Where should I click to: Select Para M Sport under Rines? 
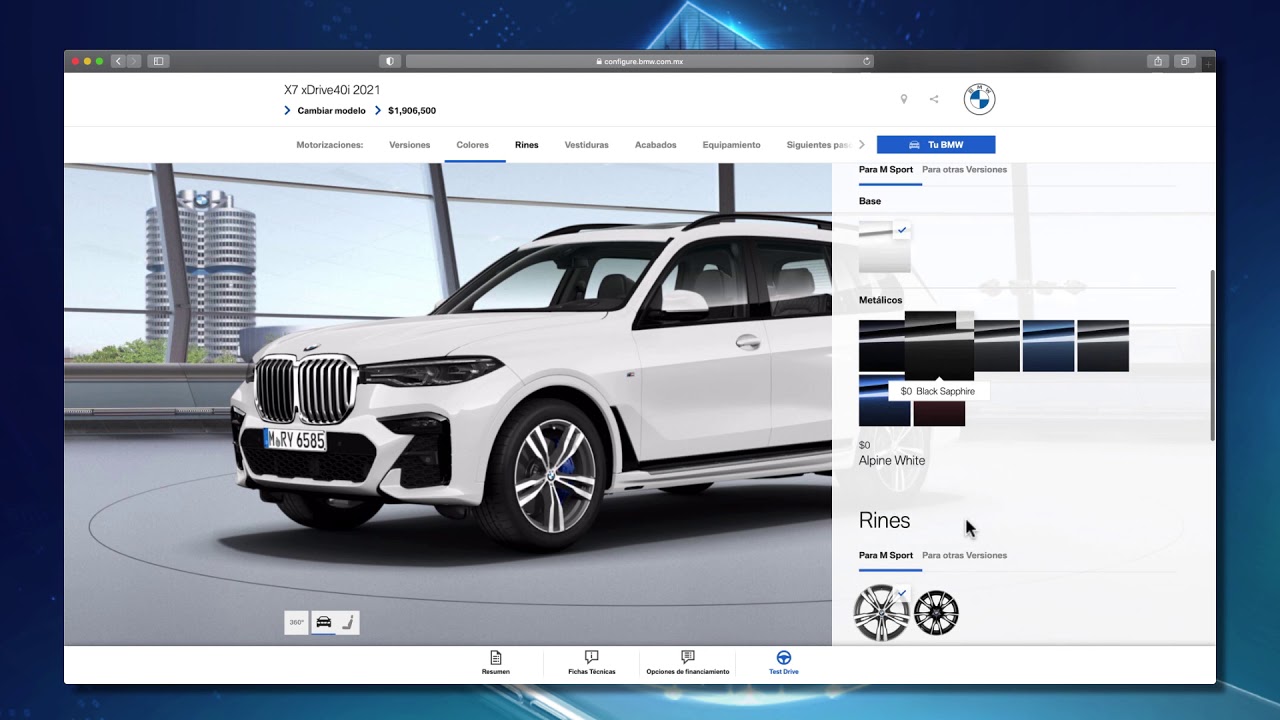(886, 556)
